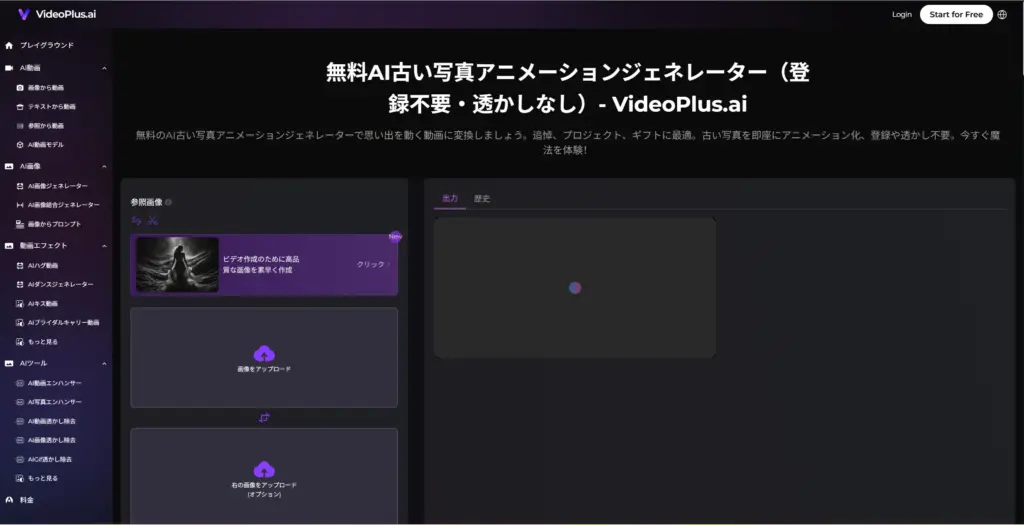Viewport: 1024px width, 525px height.
Task: Click the swap icon between upload boxes
Action: pos(264,418)
